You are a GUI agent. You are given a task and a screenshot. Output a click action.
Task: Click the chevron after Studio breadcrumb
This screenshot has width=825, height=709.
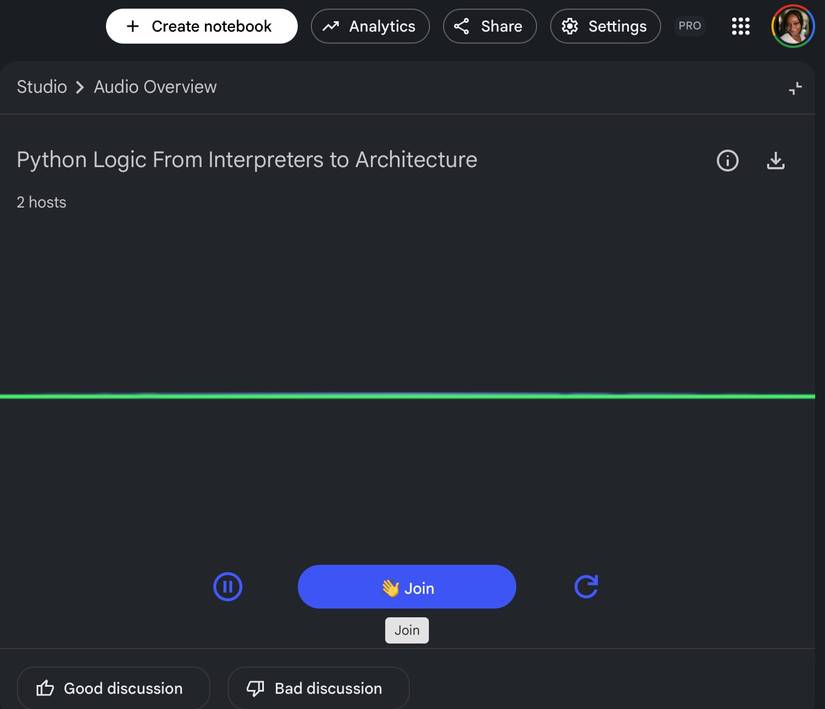78,86
